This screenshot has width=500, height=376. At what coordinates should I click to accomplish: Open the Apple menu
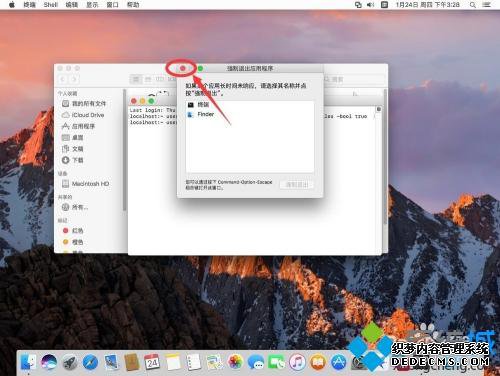pyautogui.click(x=12, y=5)
